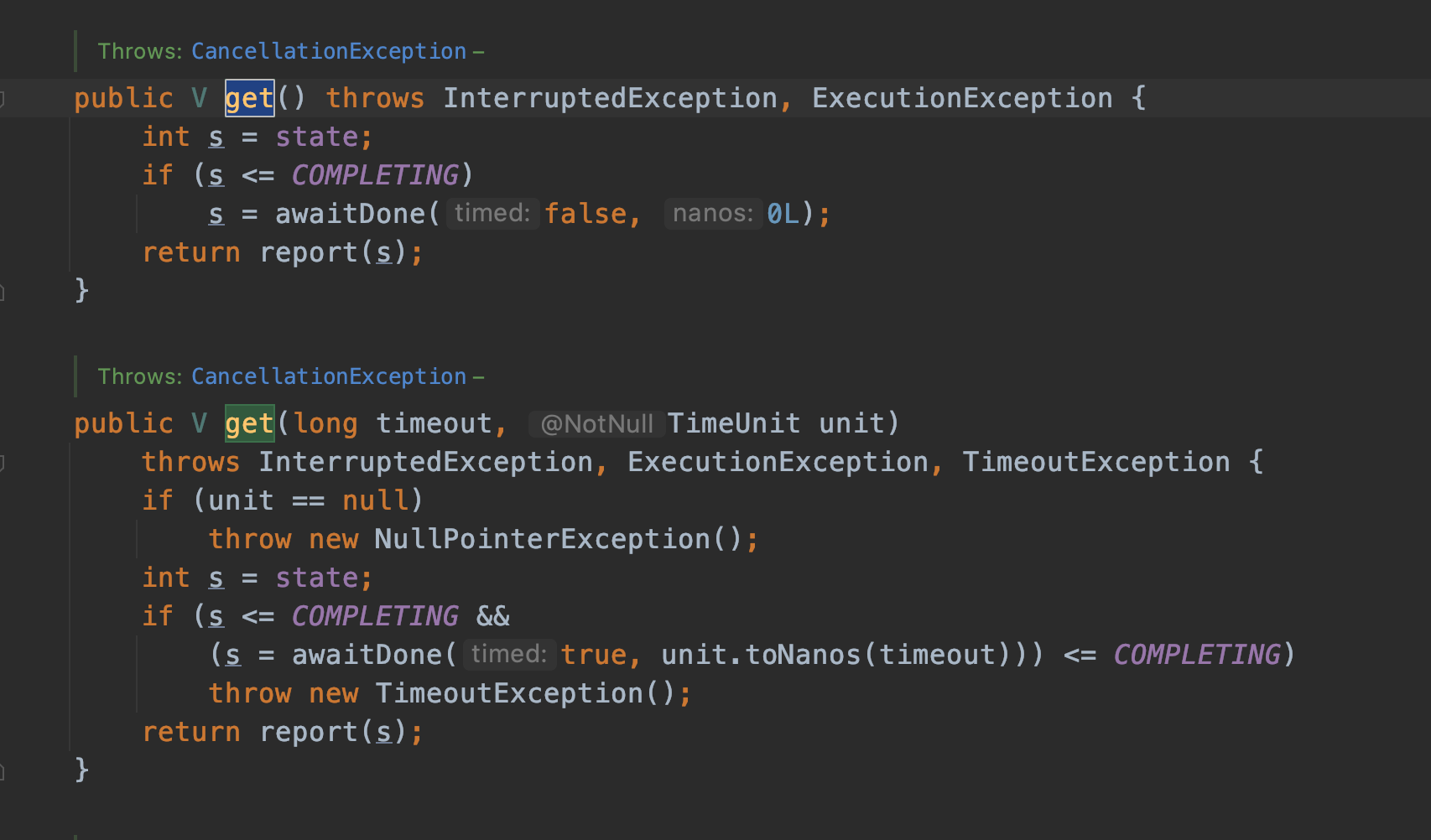Click fold end marker of first get() method
The height and width of the screenshot is (840, 1431).
pyautogui.click(x=3, y=291)
